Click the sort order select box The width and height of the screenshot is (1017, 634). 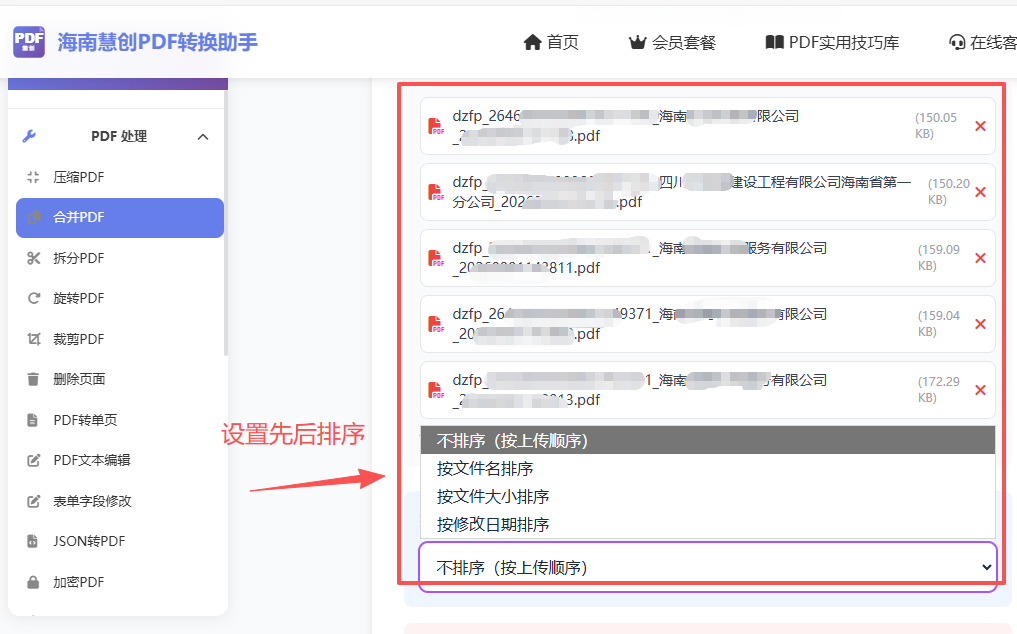tap(708, 567)
